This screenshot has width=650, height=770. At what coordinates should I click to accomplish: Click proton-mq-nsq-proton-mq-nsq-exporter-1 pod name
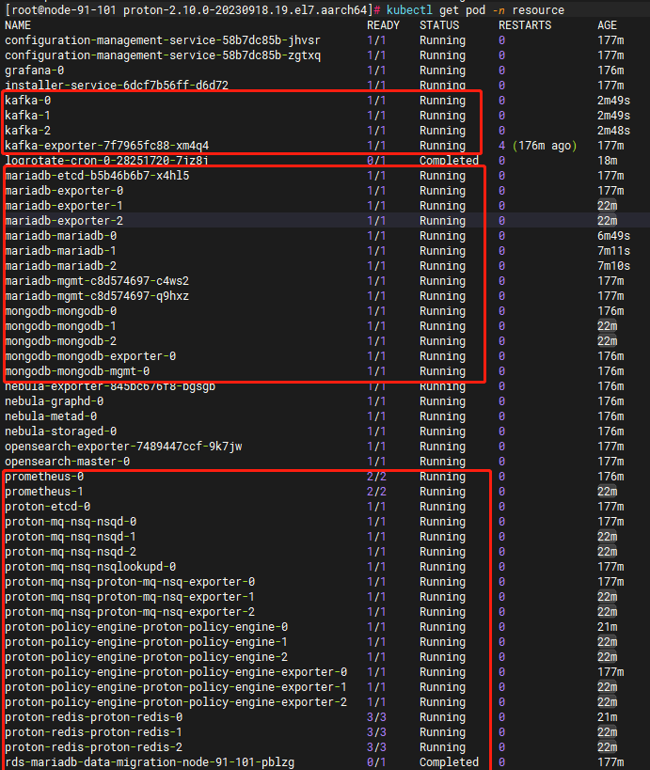pos(130,597)
